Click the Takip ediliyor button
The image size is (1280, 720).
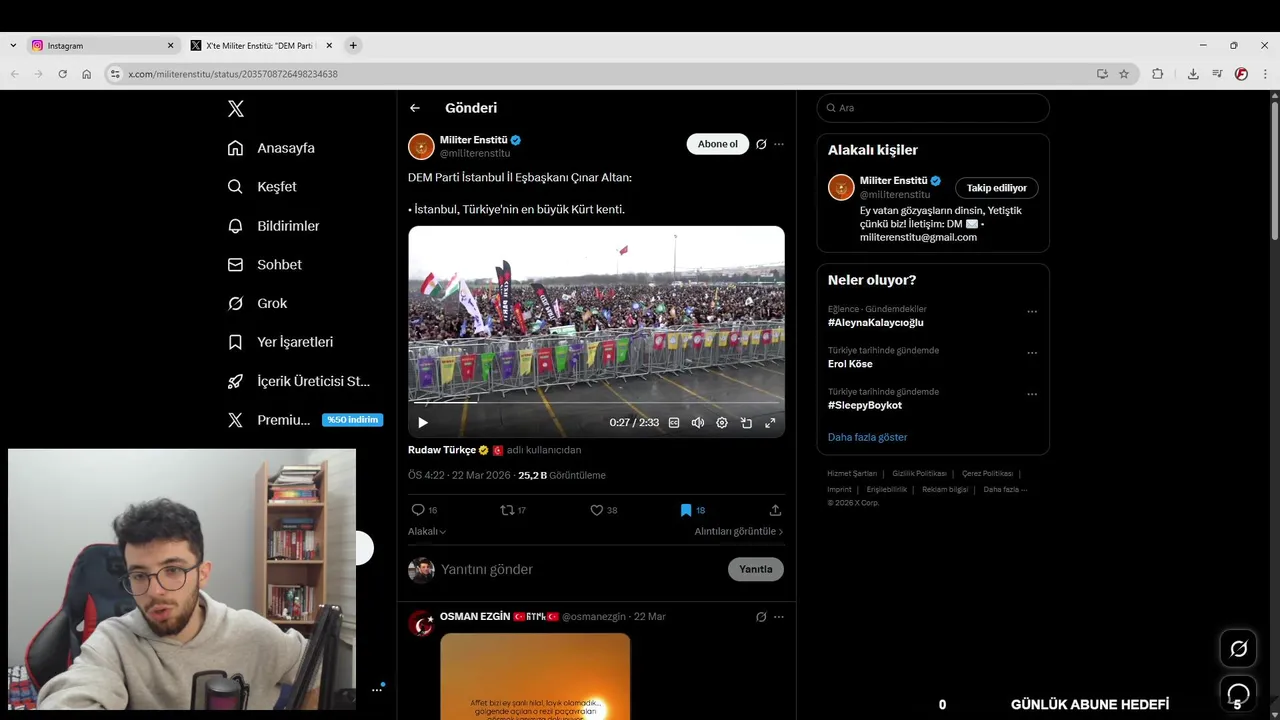(x=996, y=188)
